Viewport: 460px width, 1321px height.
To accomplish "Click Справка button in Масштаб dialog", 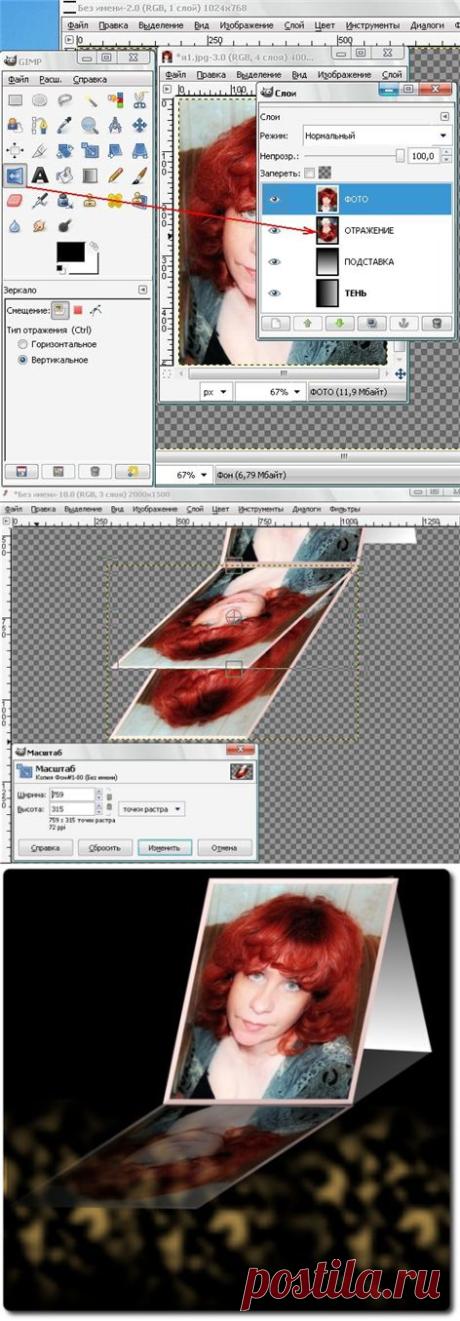I will click(46, 847).
